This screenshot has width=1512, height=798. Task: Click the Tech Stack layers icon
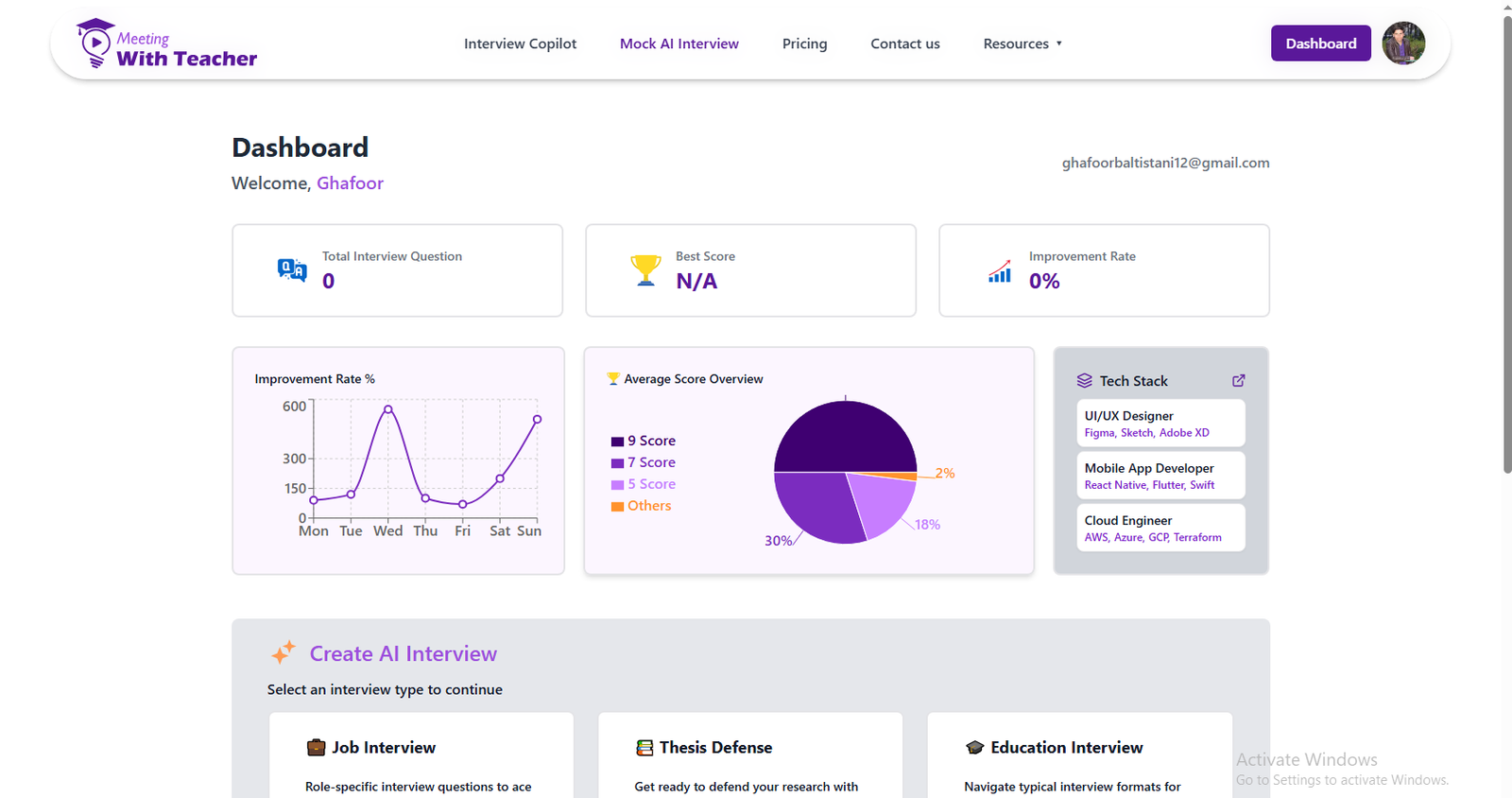click(x=1084, y=381)
